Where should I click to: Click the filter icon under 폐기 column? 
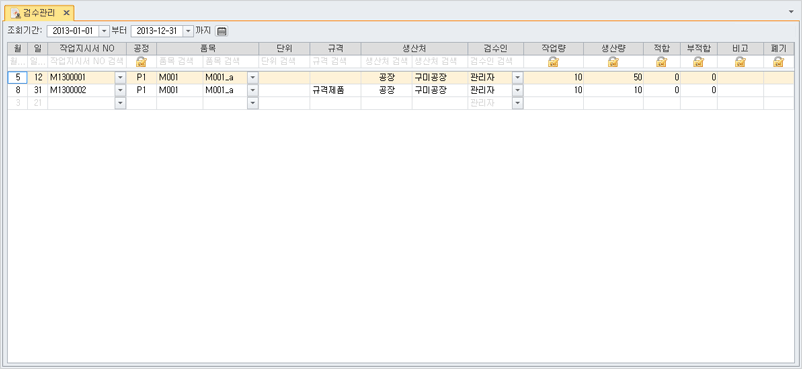point(778,62)
